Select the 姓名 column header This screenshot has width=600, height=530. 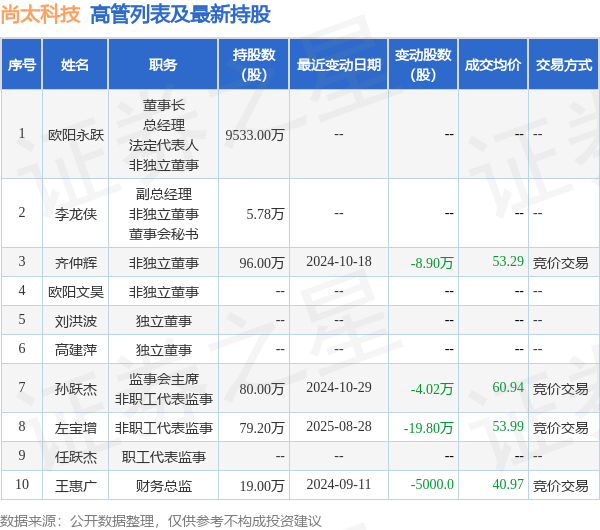75,65
